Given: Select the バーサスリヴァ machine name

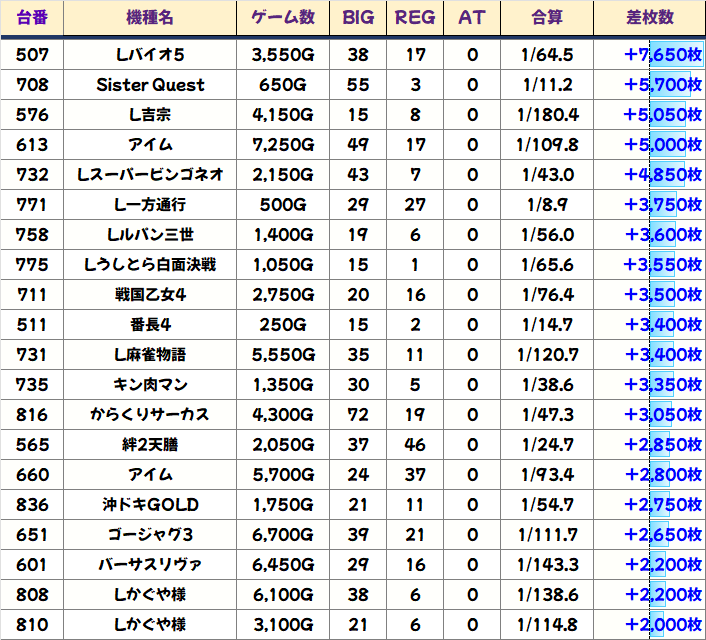Looking at the screenshot, I should (x=150, y=564).
